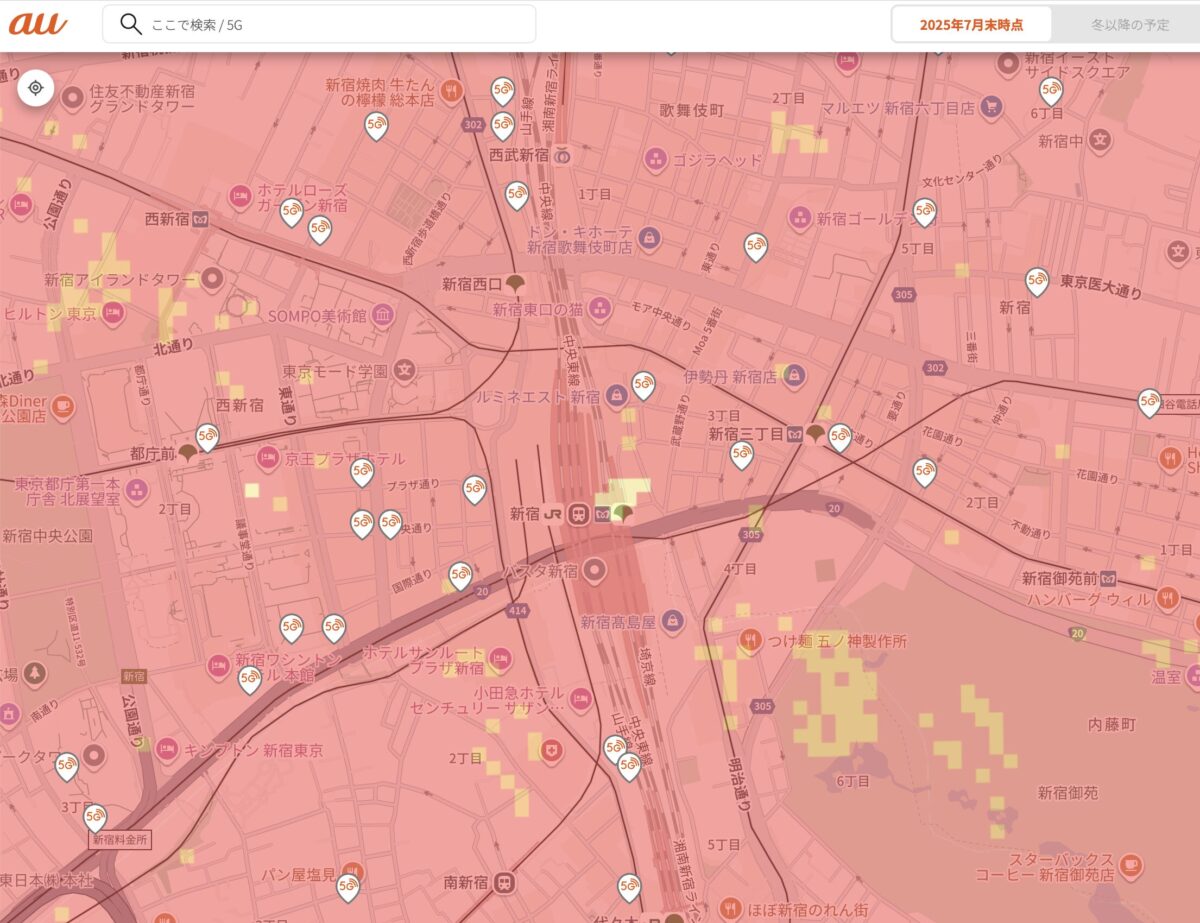Click the 新宿焼肉 牛たんの檸檬 restaurant icon

click(x=452, y=92)
